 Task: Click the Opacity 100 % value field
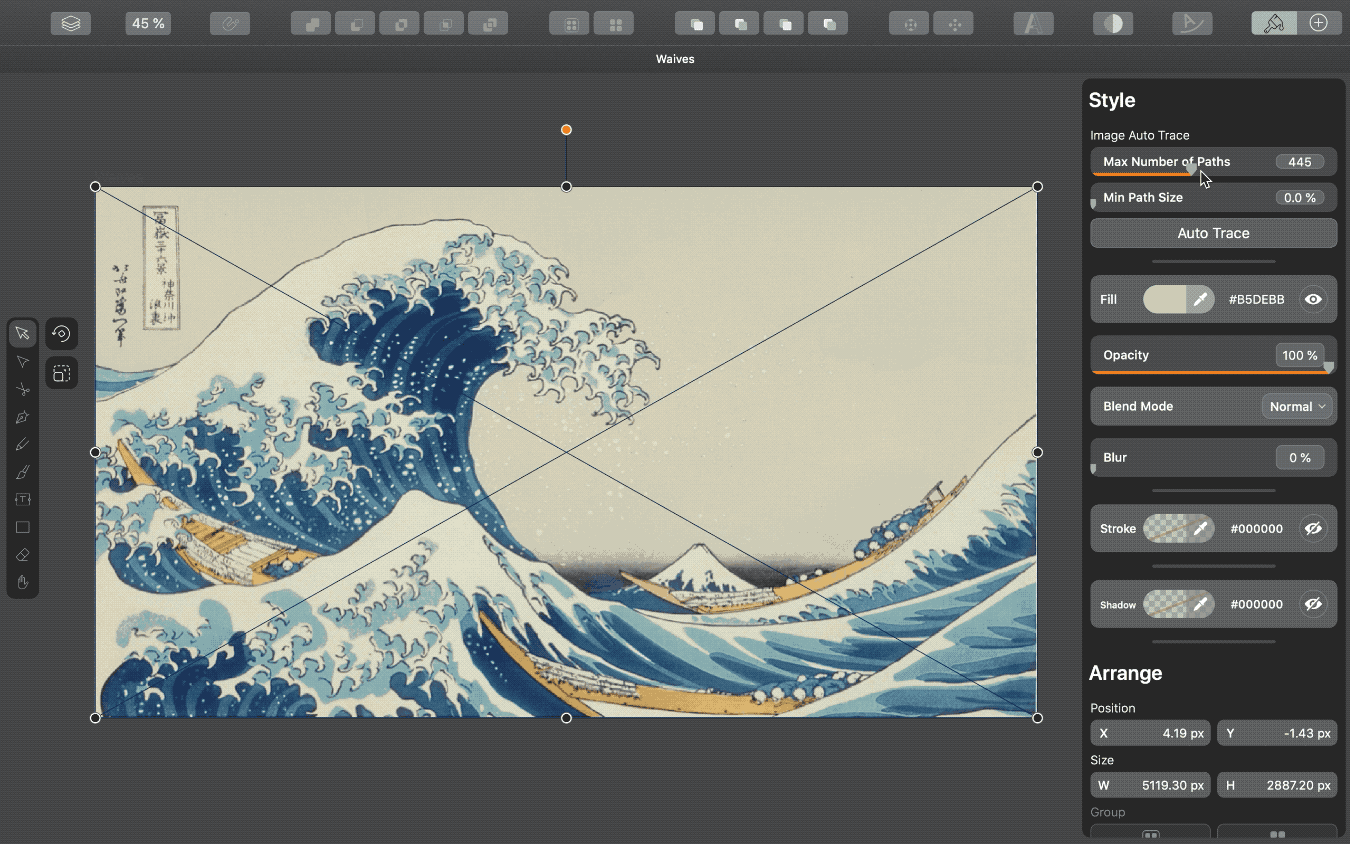click(x=1300, y=356)
